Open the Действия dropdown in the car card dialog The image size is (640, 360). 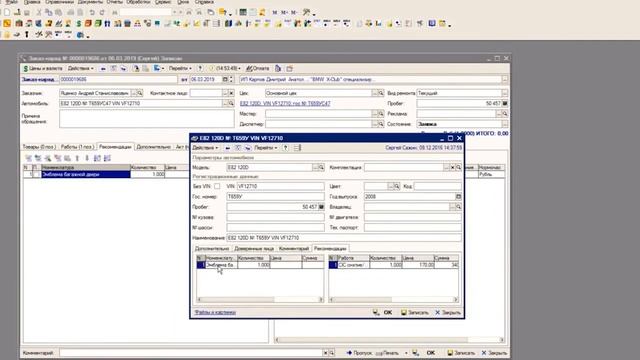[205, 148]
